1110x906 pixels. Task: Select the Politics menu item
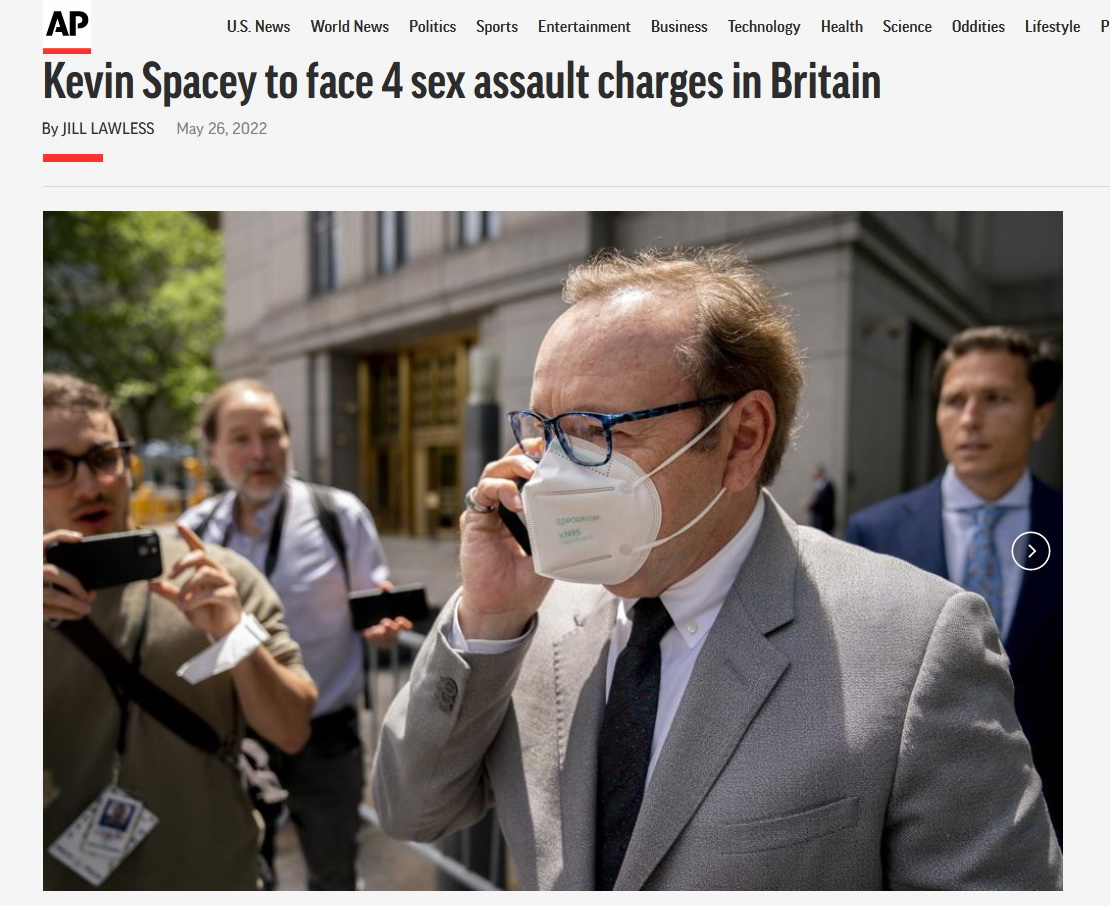coord(433,27)
